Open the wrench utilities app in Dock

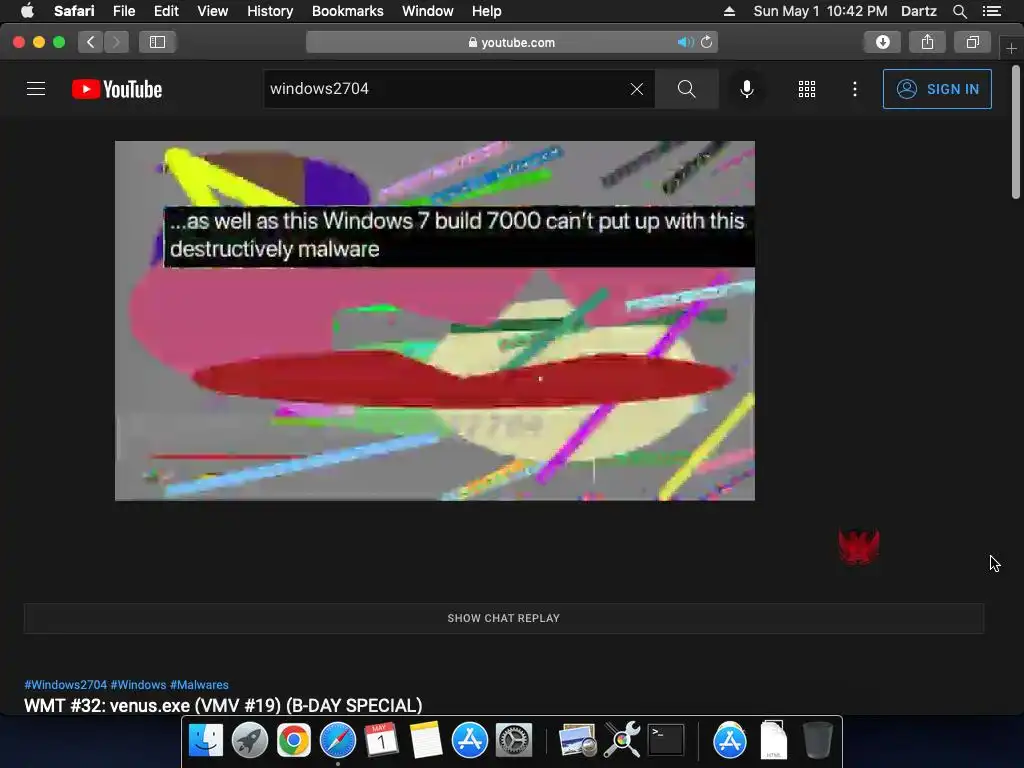(x=622, y=740)
